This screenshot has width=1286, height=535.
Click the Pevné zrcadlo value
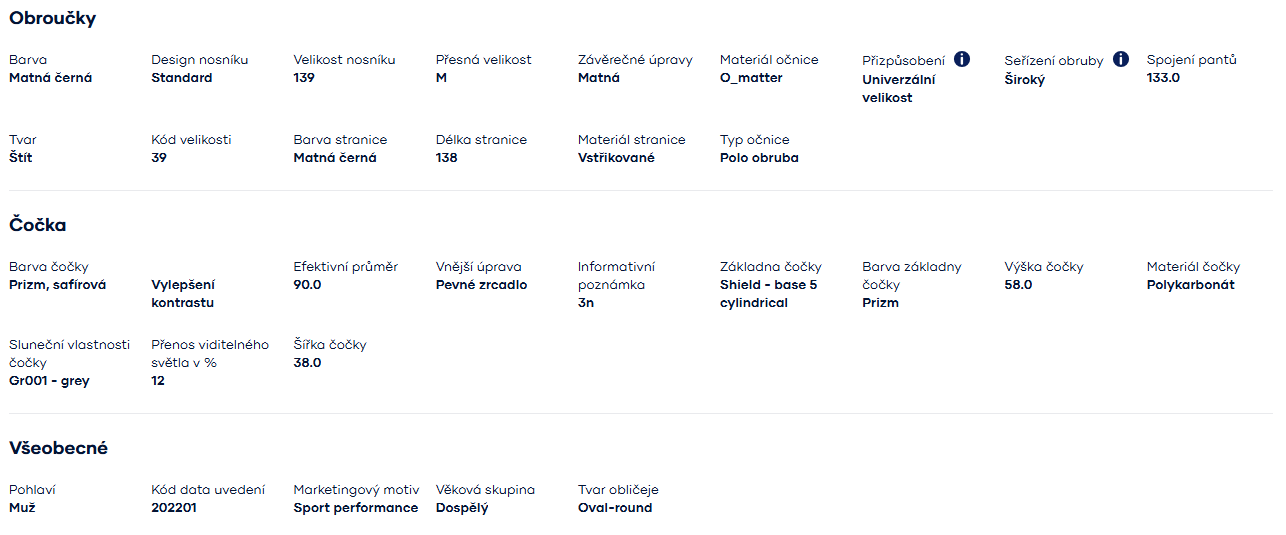coord(481,285)
